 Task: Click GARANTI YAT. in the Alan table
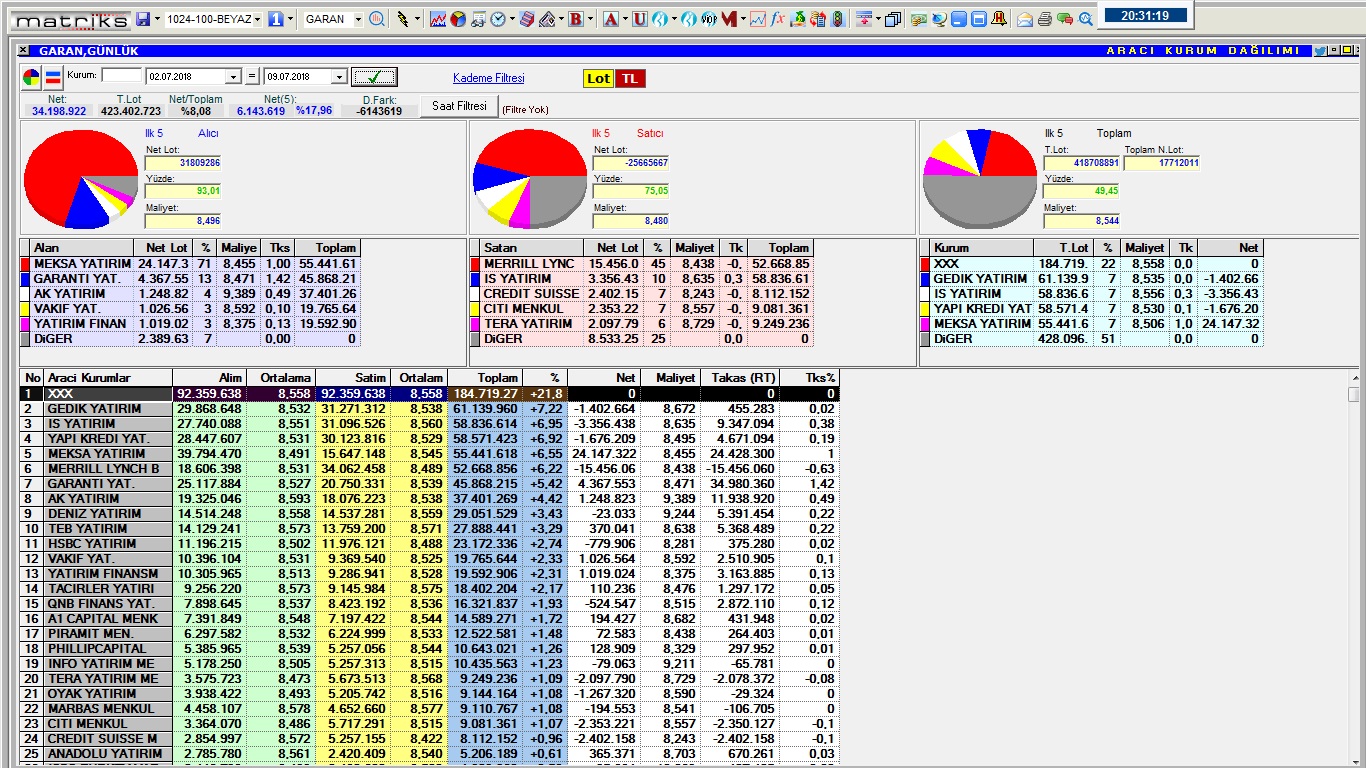pyautogui.click(x=77, y=279)
